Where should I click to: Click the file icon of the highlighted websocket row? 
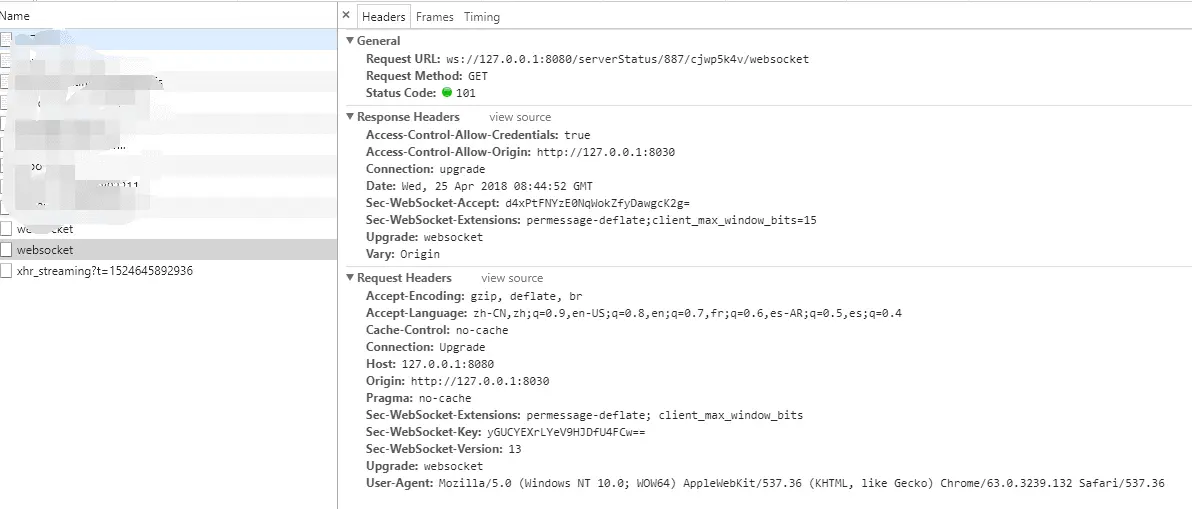(x=6, y=249)
